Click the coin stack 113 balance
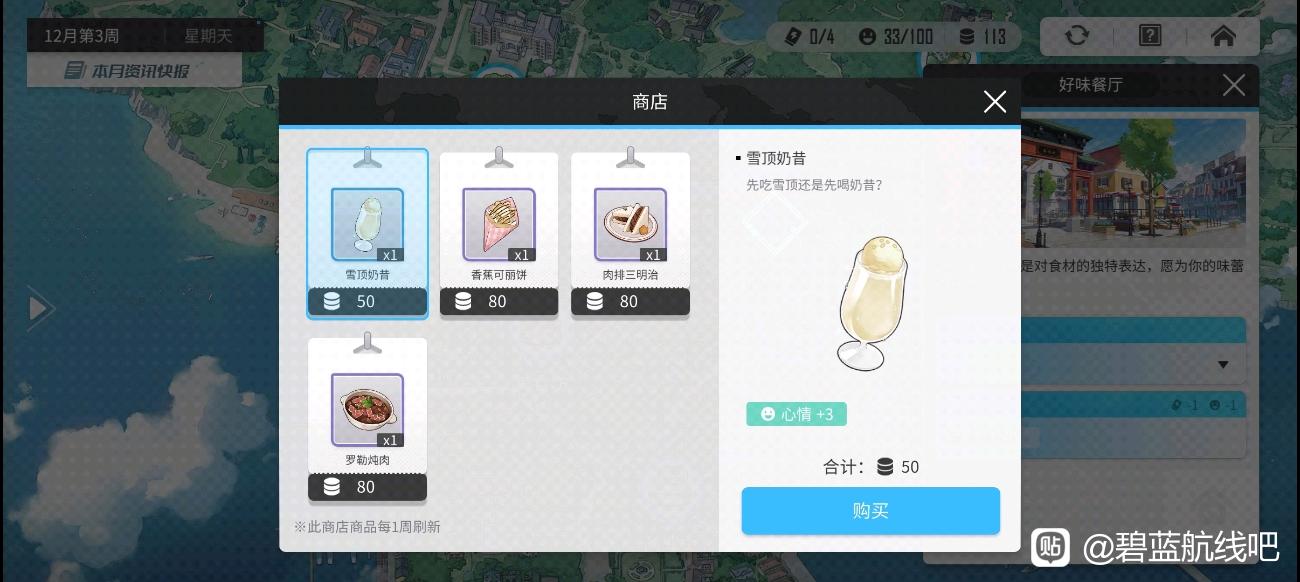This screenshot has height=582, width=1300. tap(982, 37)
